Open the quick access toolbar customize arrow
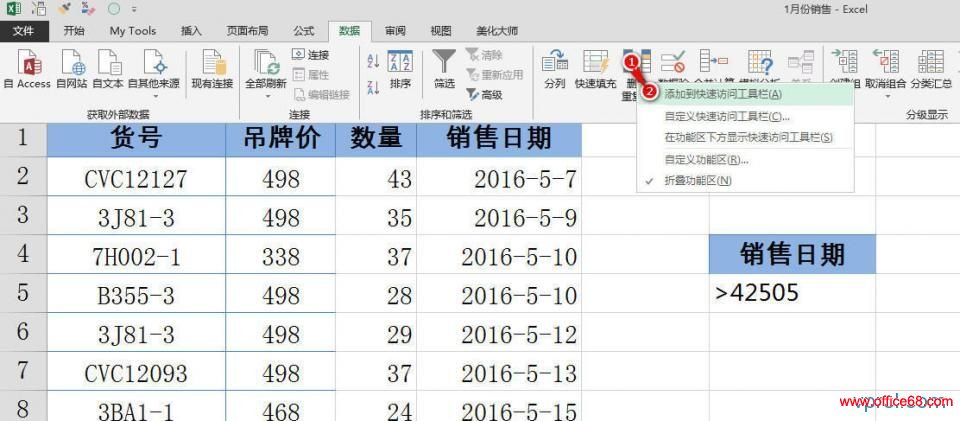Image resolution: width=960 pixels, height=421 pixels. [134, 10]
